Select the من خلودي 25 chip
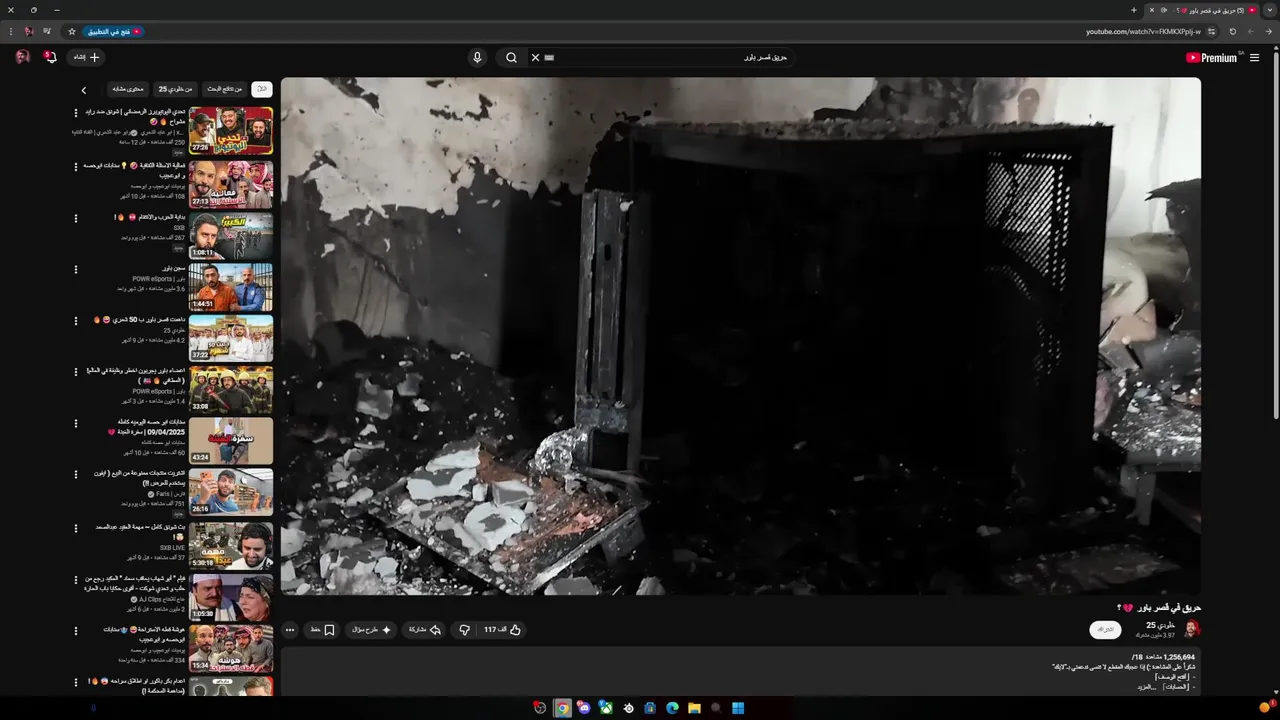This screenshot has width=1280, height=720. click(175, 89)
